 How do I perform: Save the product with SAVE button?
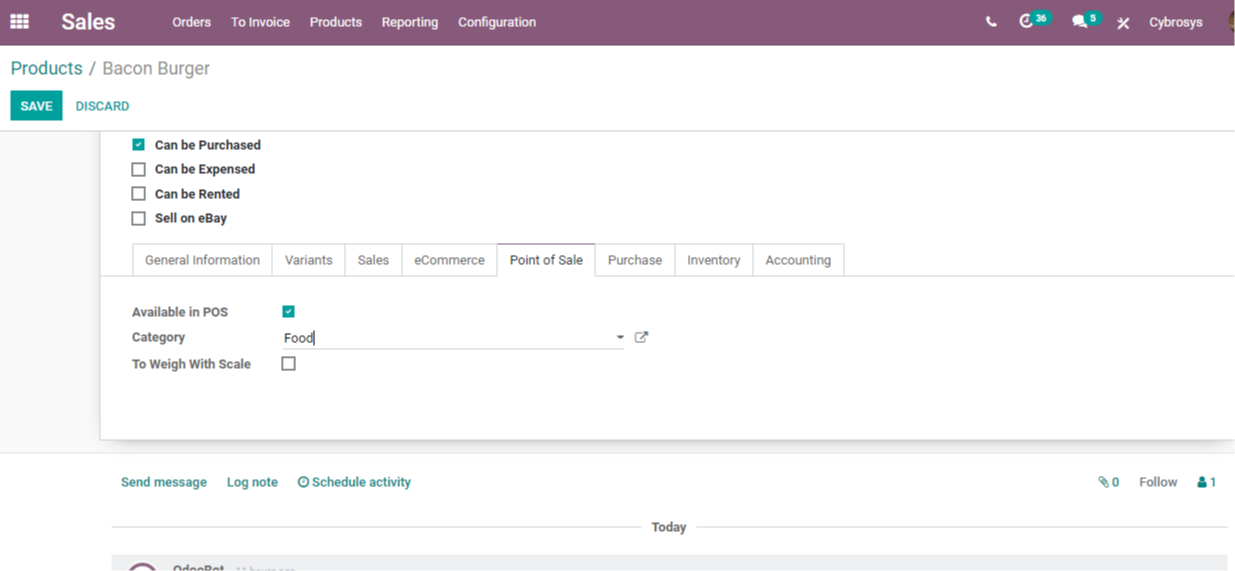click(x=36, y=106)
